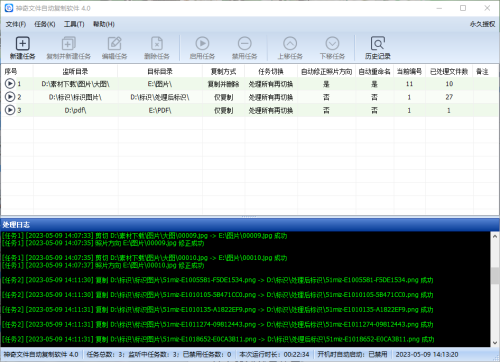Click the 复制并新建任务 (copy and create task) icon
Screen dimensions: 500x362
coord(69,44)
